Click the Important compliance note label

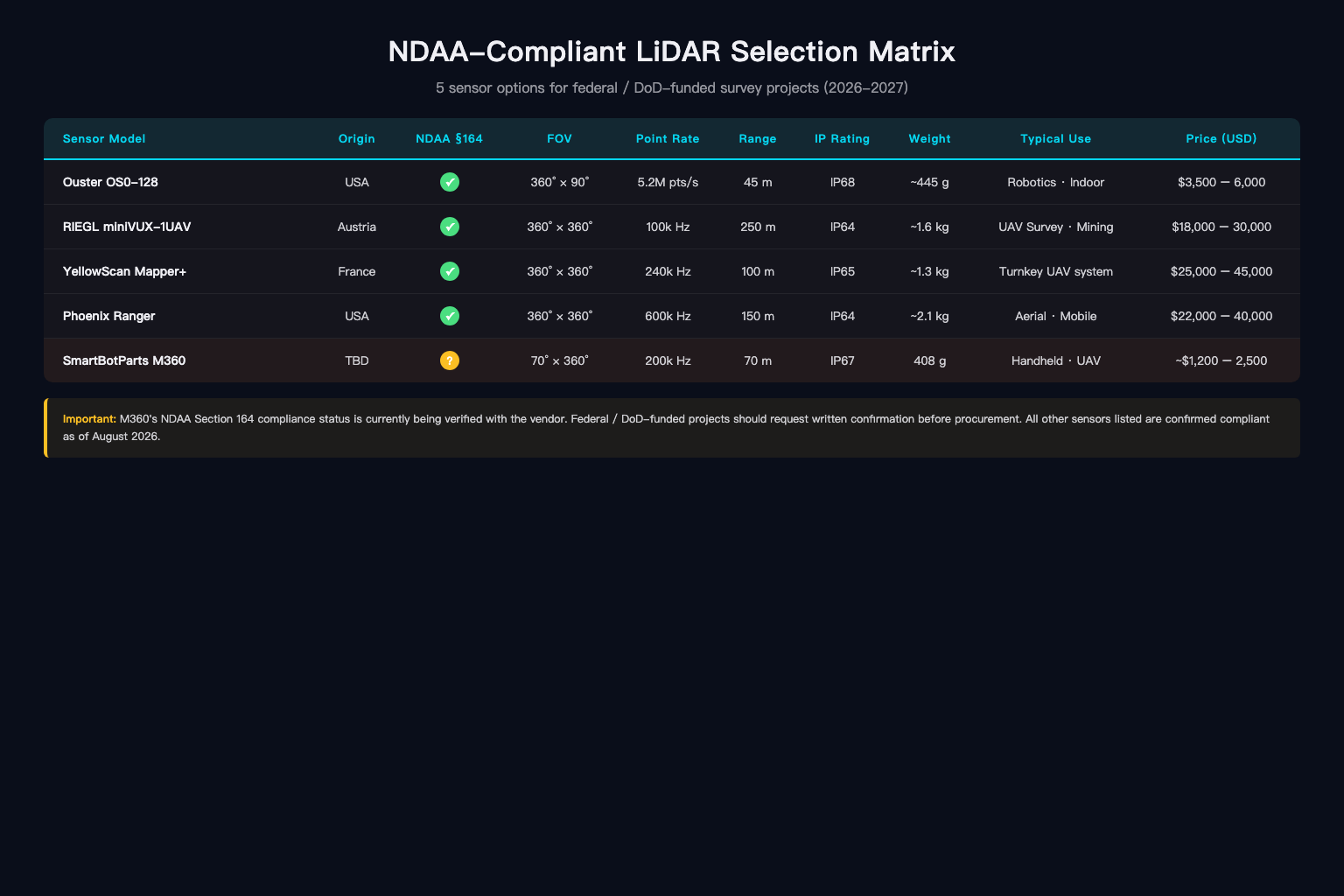click(x=89, y=418)
